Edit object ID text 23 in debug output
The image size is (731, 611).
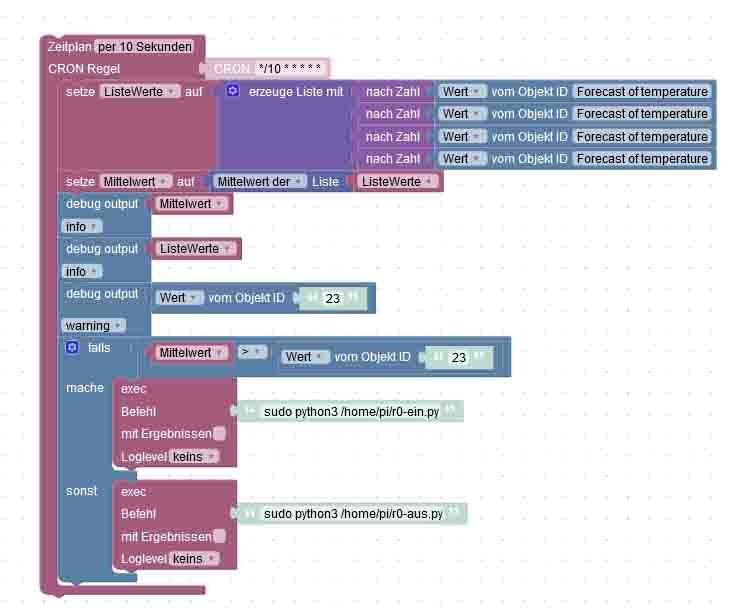(332, 298)
